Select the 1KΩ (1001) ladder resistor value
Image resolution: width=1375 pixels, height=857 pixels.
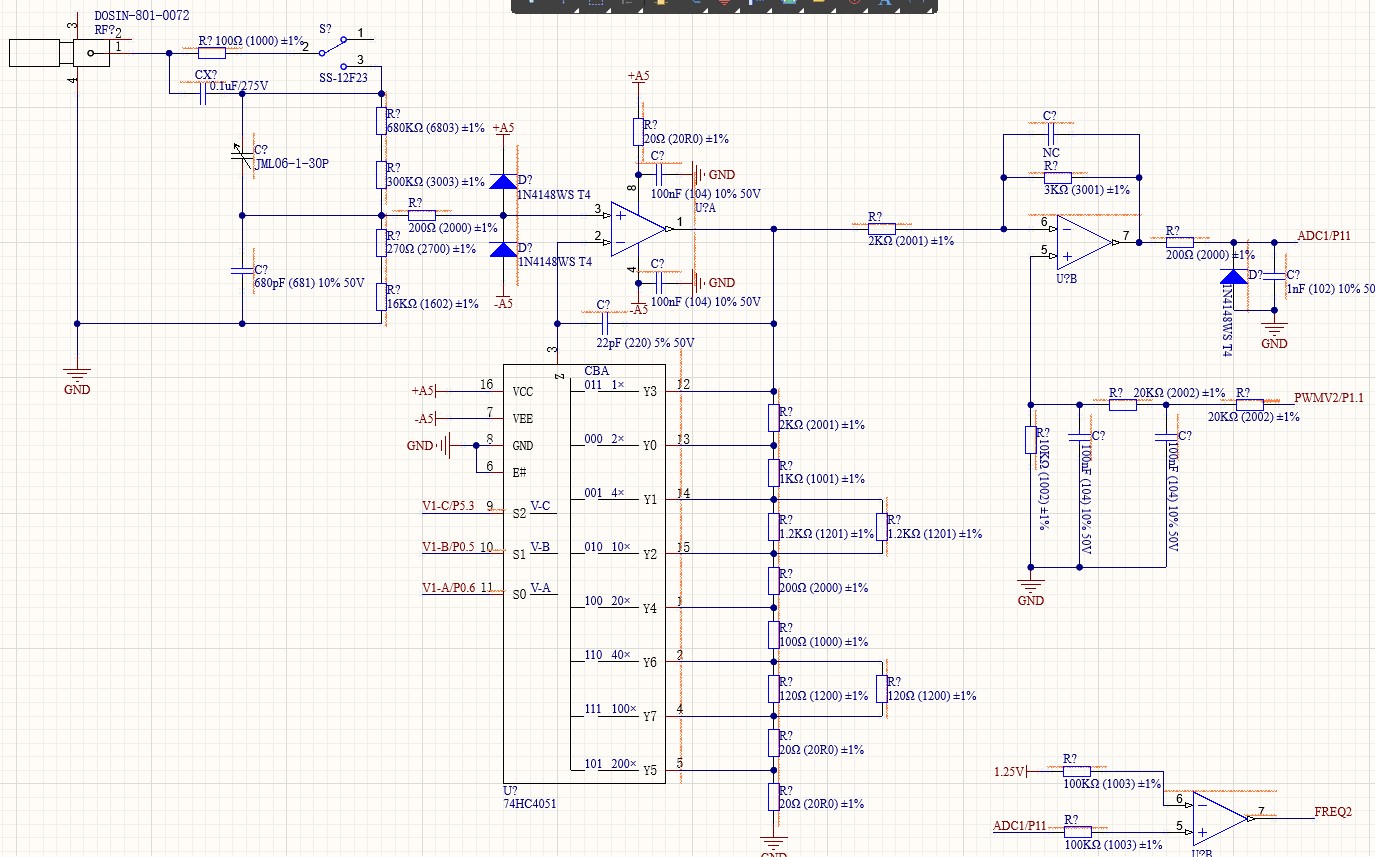pos(821,479)
